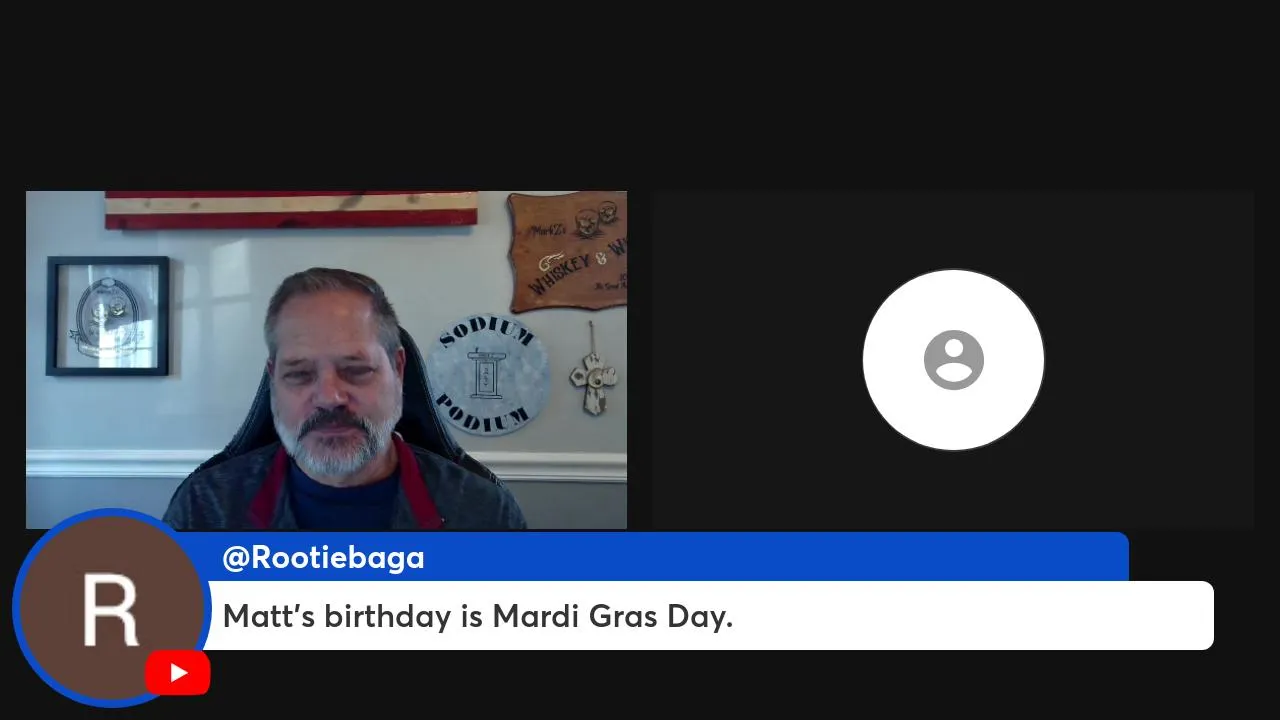
Task: Click the Sodium Podium round sign
Action: 487,375
